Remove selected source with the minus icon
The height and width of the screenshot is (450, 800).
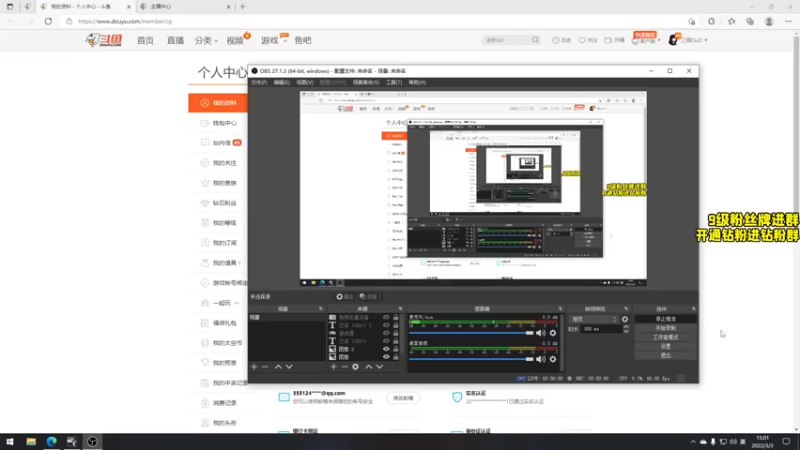344,366
